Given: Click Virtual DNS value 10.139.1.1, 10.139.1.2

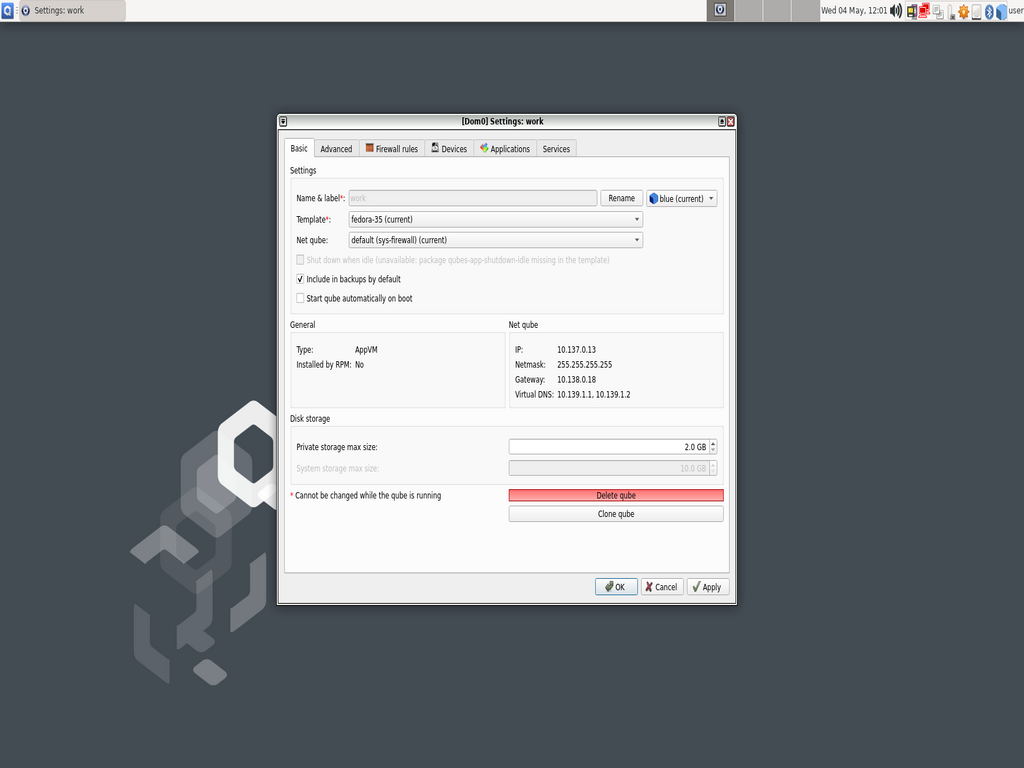Looking at the screenshot, I should pyautogui.click(x=594, y=395).
